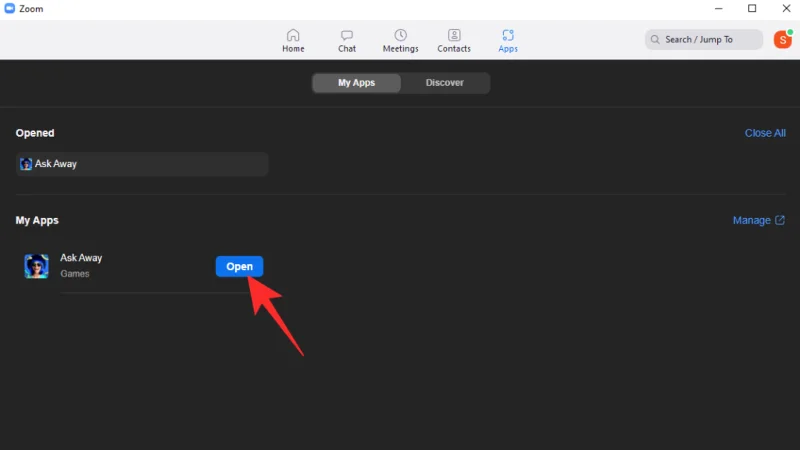Viewport: 800px width, 450px height.
Task: Switch to the My Apps tab
Action: 356,83
